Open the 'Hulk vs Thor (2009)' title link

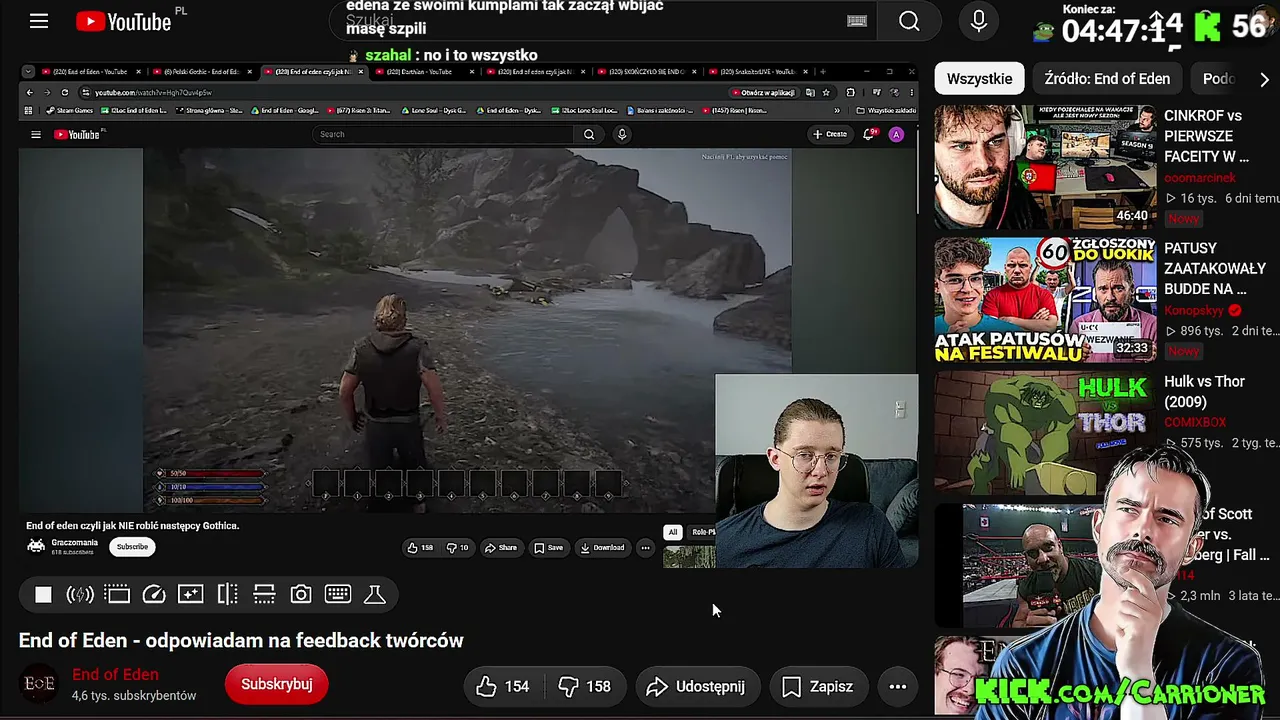(x=1204, y=391)
